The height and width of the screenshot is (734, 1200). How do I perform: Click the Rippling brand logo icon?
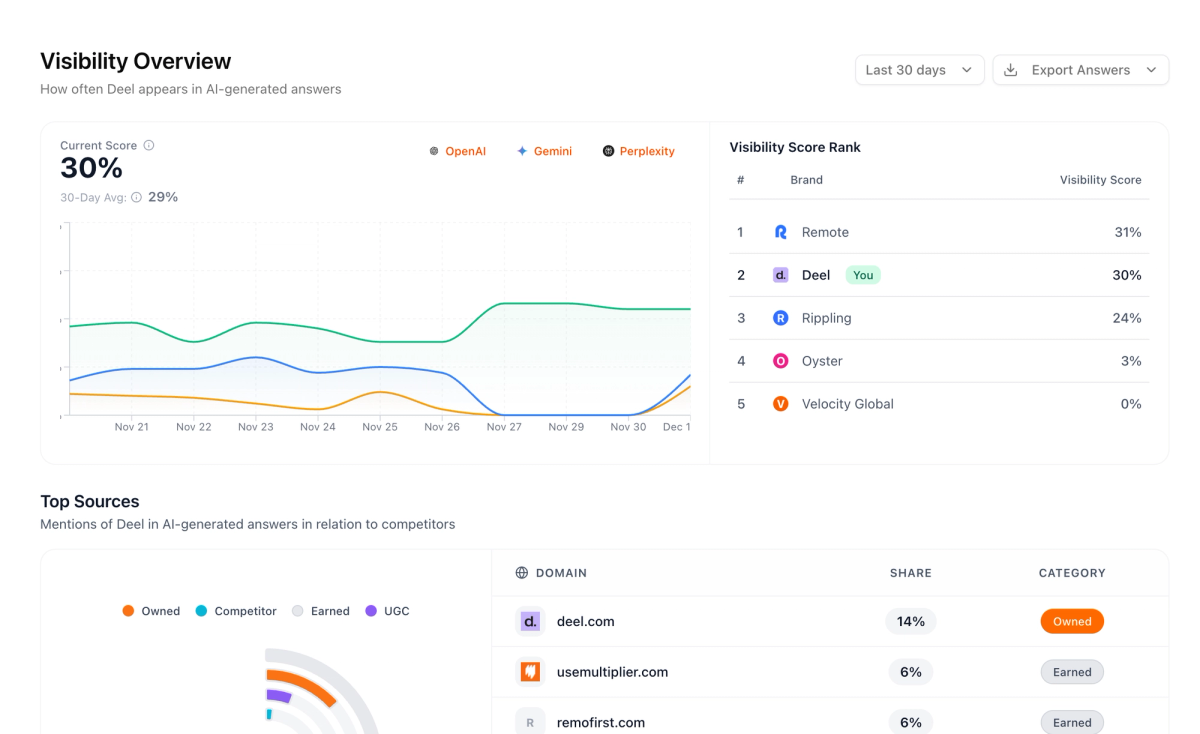coord(781,318)
